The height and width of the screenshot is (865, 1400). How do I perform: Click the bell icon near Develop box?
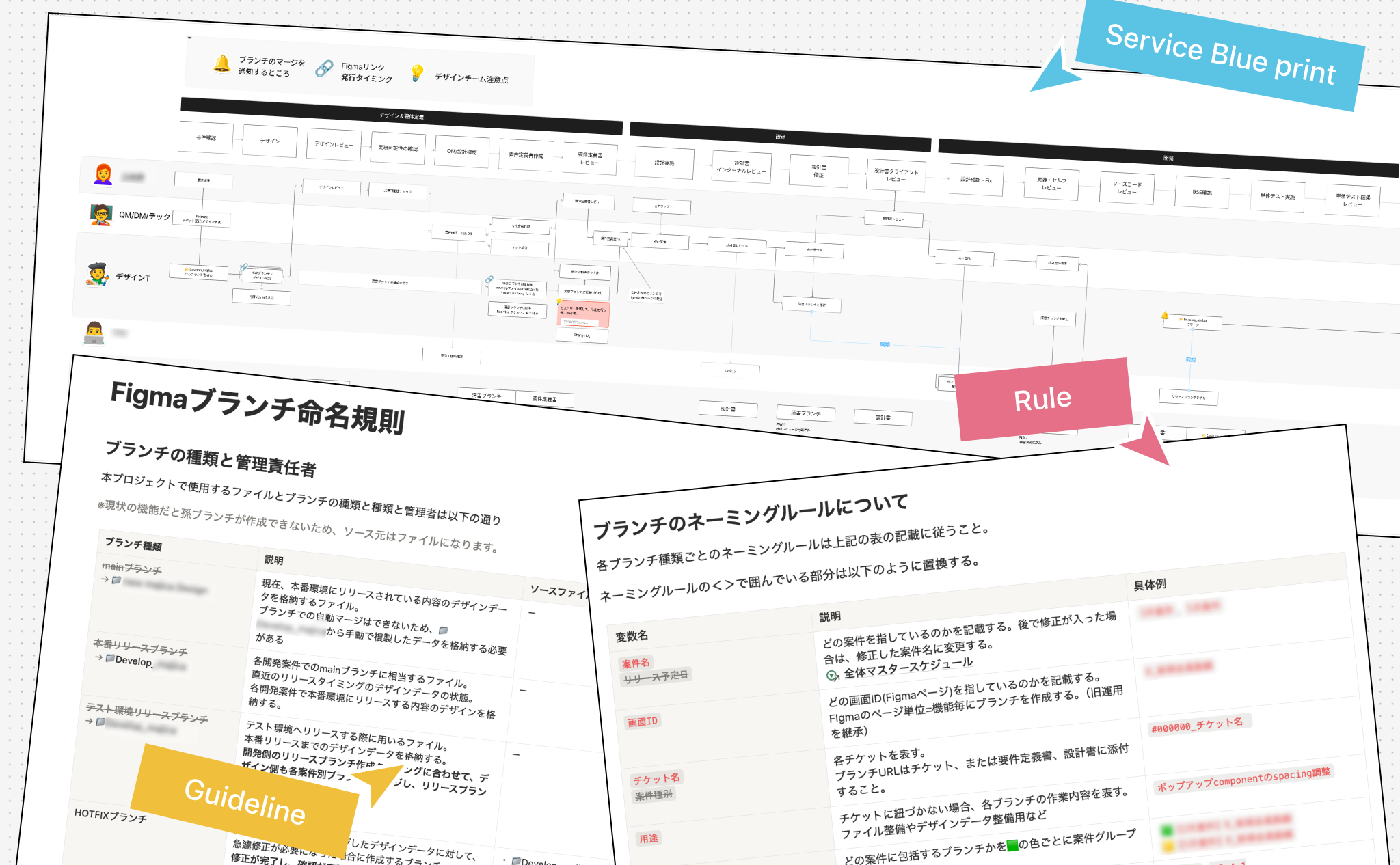(x=1165, y=316)
